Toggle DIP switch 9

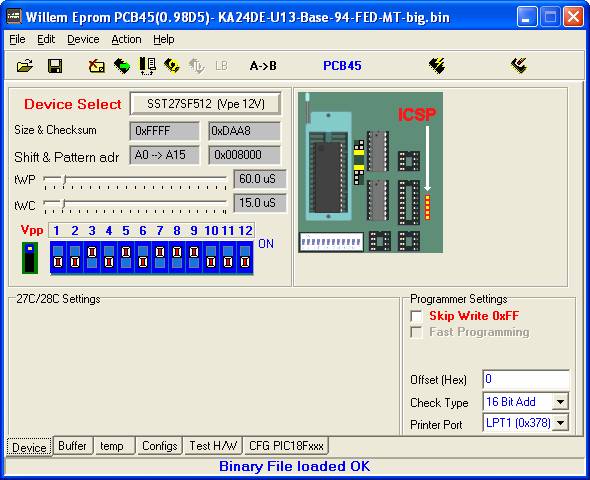(194, 257)
